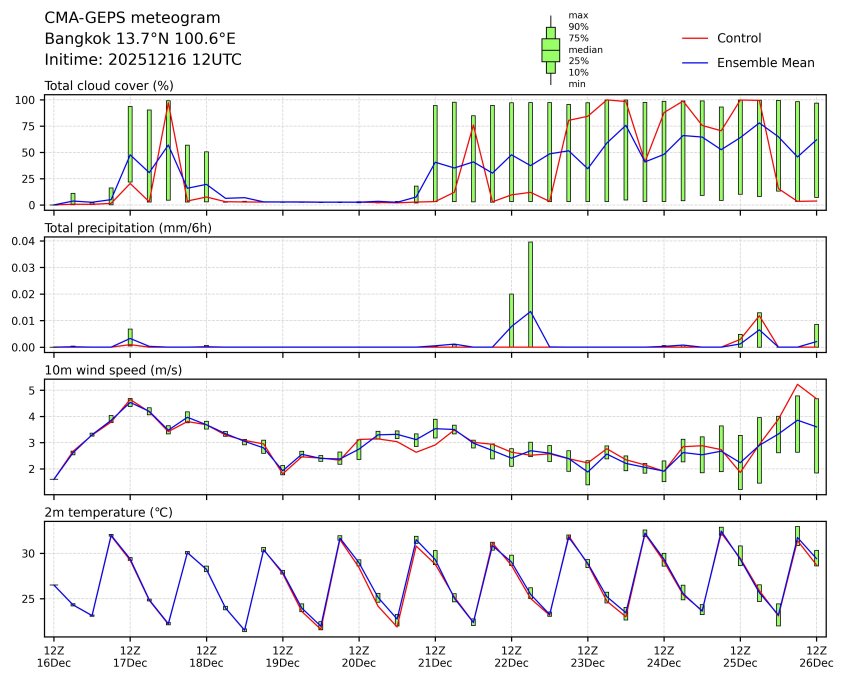This screenshot has width=845, height=680.
Task: Click the CMA-GEPS meteogram title
Action: pos(133,18)
